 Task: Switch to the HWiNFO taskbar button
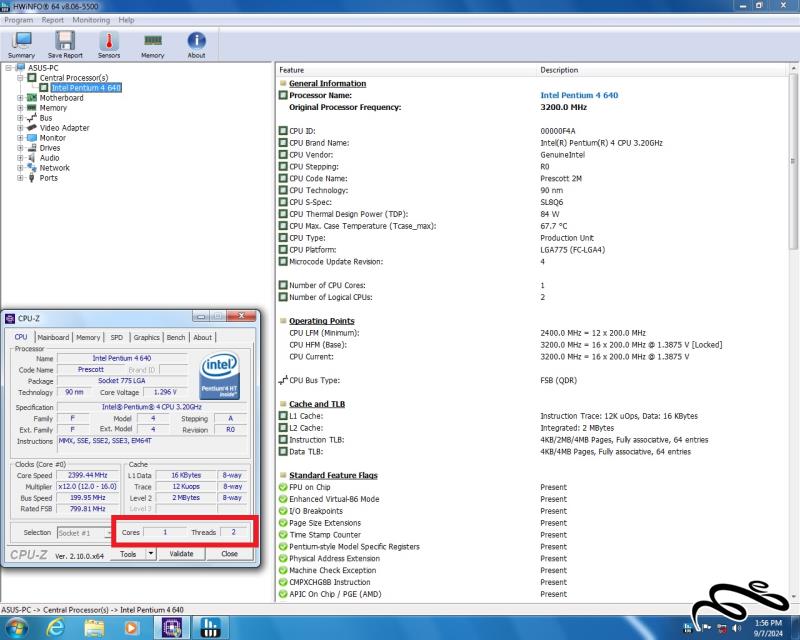[210, 627]
